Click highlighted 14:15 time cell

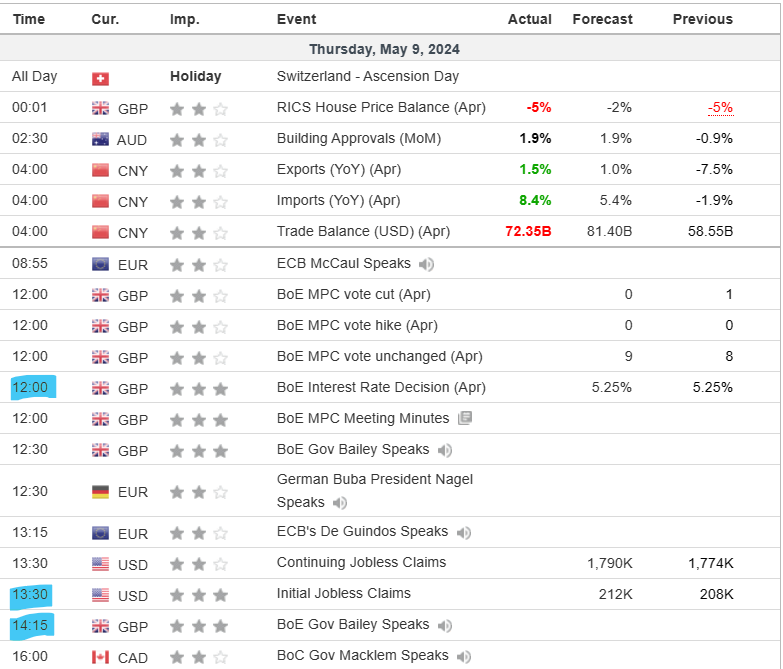click(30, 626)
